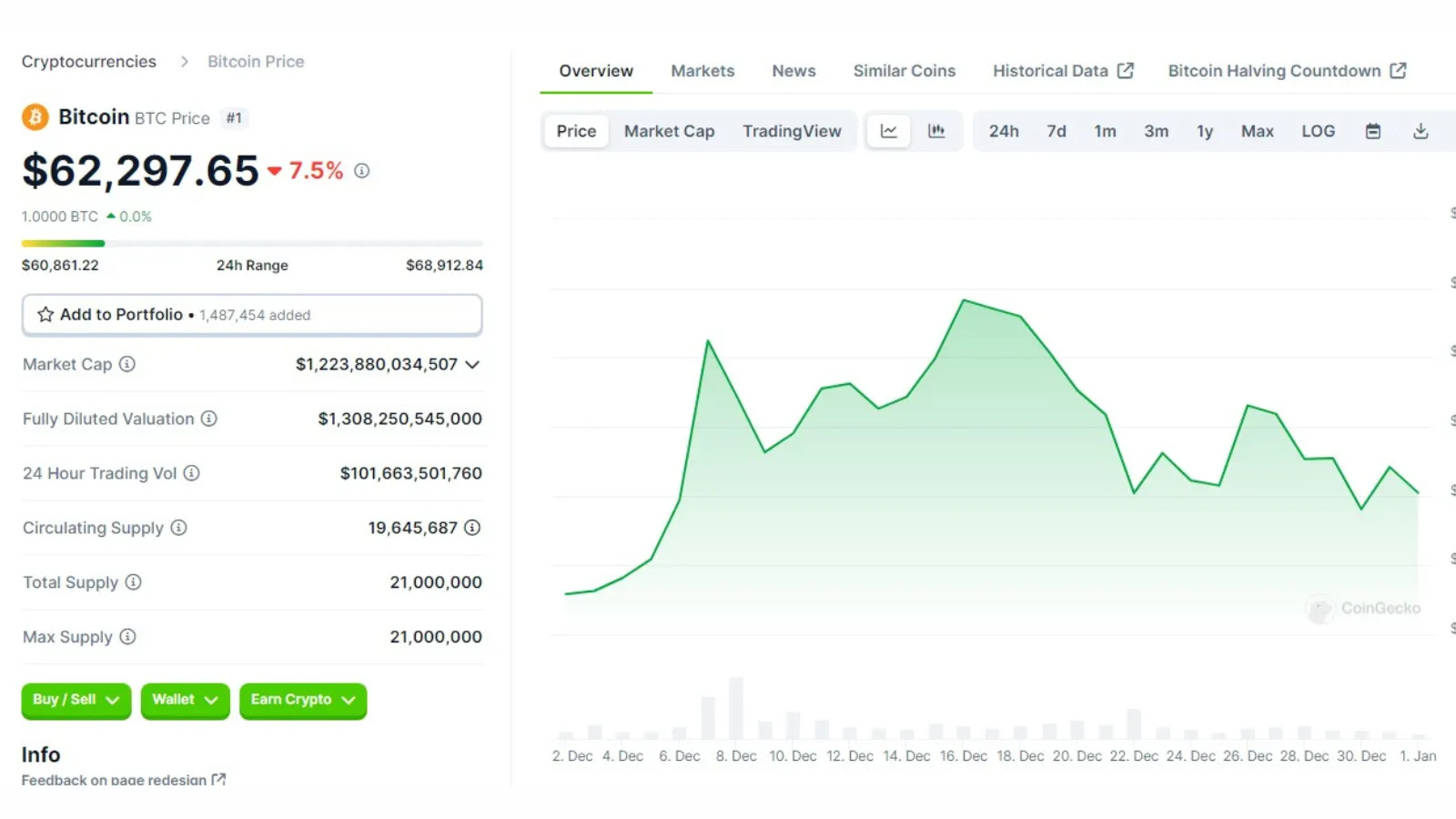Open the Similar Coins tab
This screenshot has width=1456, height=819.
[904, 71]
